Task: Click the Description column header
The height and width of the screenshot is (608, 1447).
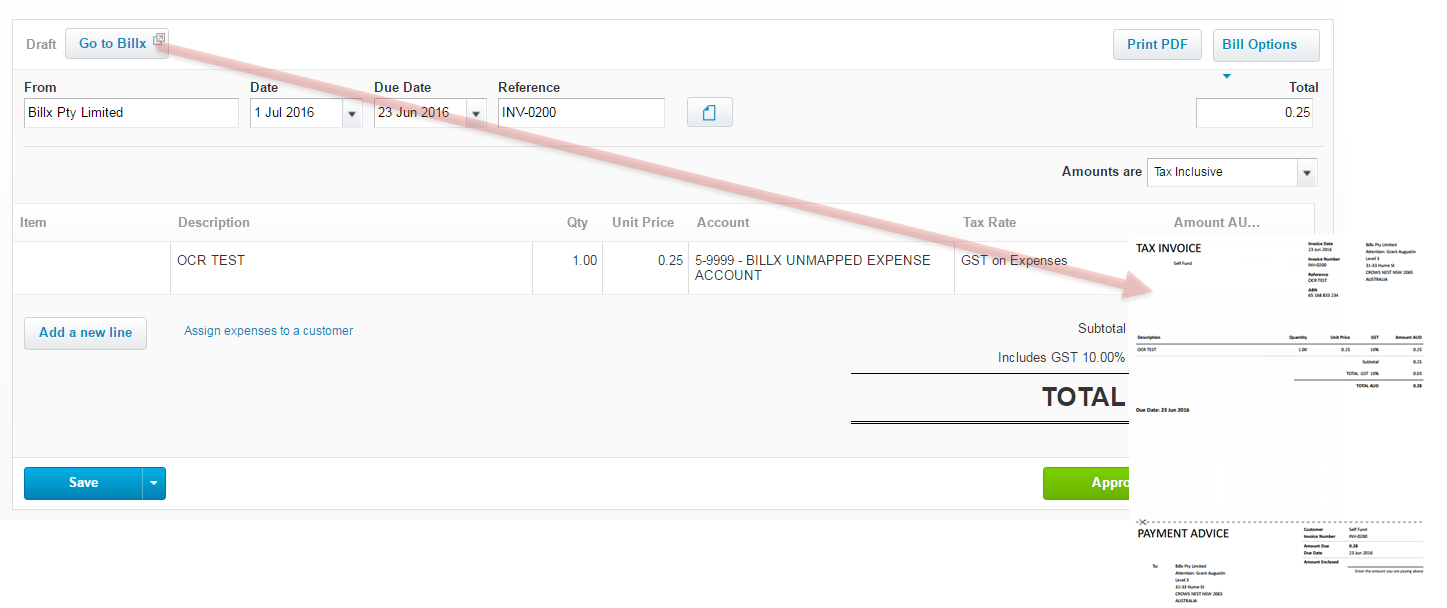Action: point(214,222)
